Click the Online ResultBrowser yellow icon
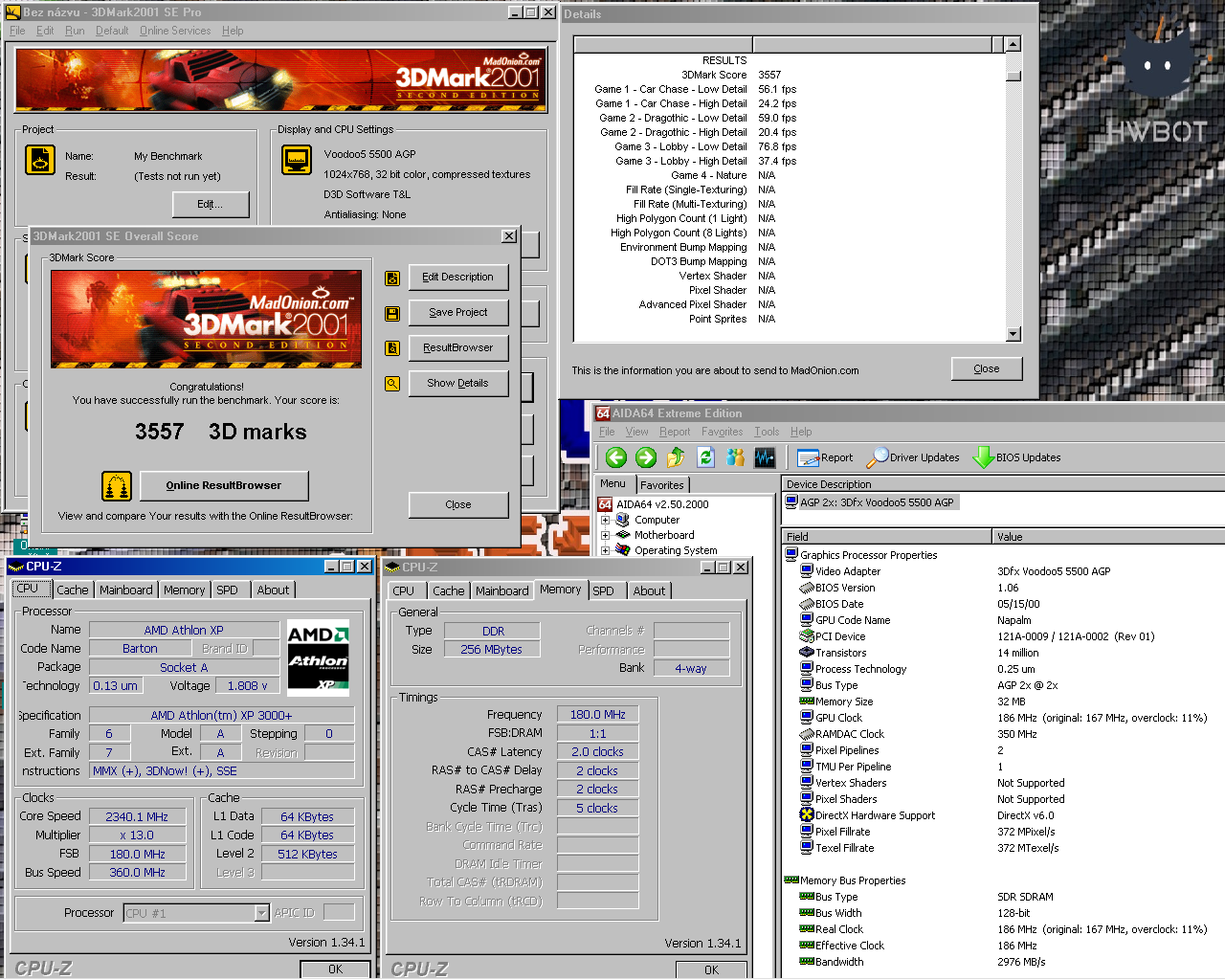The image size is (1225, 980). pos(117,486)
